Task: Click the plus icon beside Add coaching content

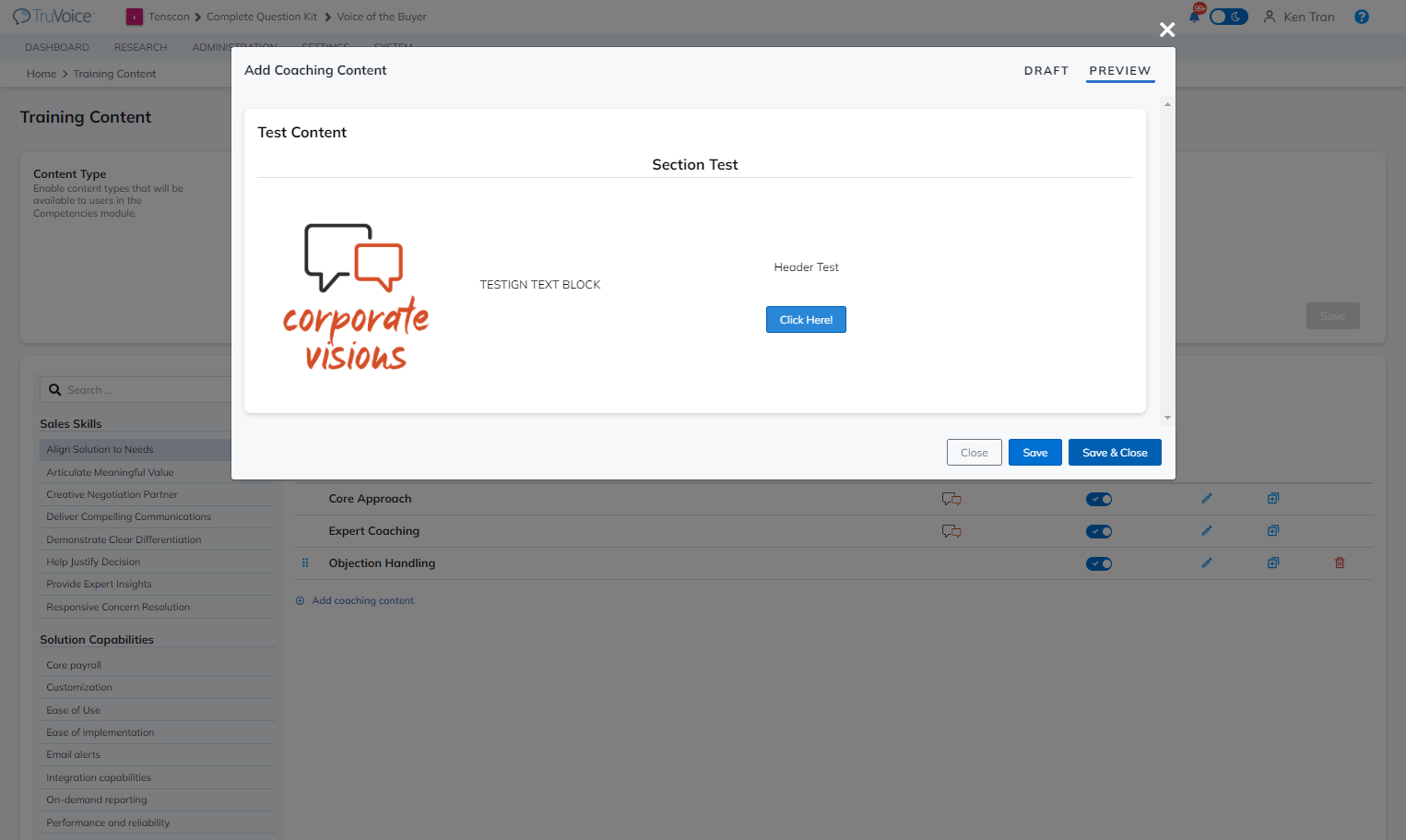Action: tap(300, 600)
